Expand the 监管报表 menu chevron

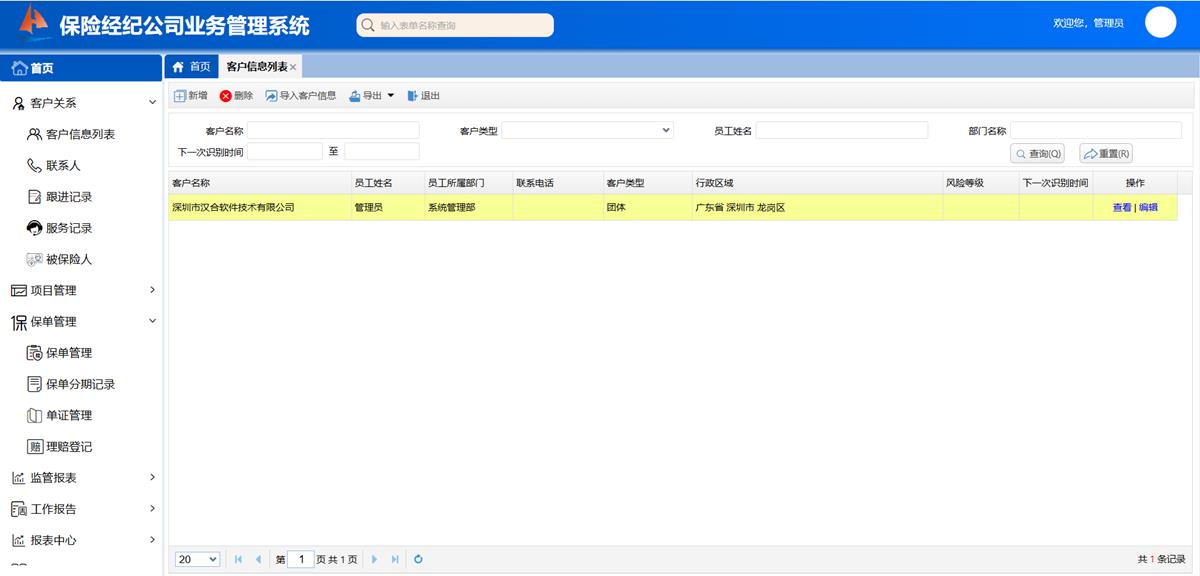click(x=152, y=478)
